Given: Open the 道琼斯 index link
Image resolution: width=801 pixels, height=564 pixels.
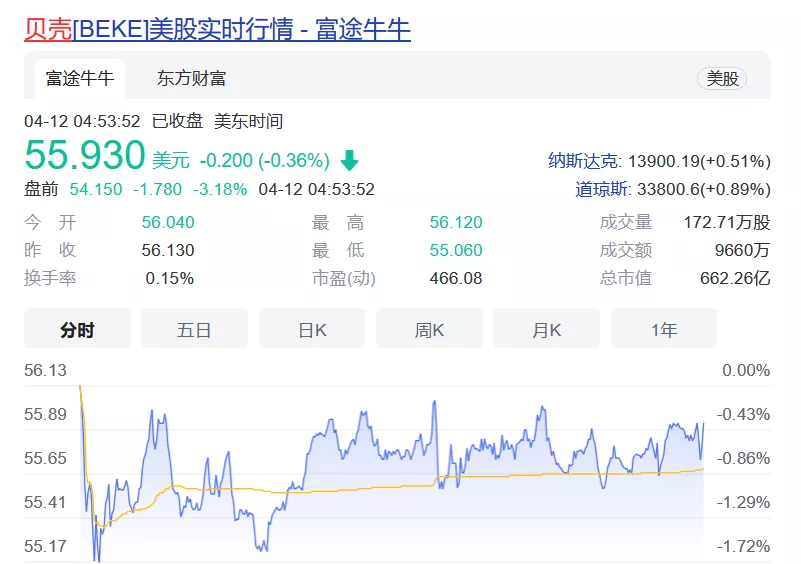Looking at the screenshot, I should [x=601, y=189].
